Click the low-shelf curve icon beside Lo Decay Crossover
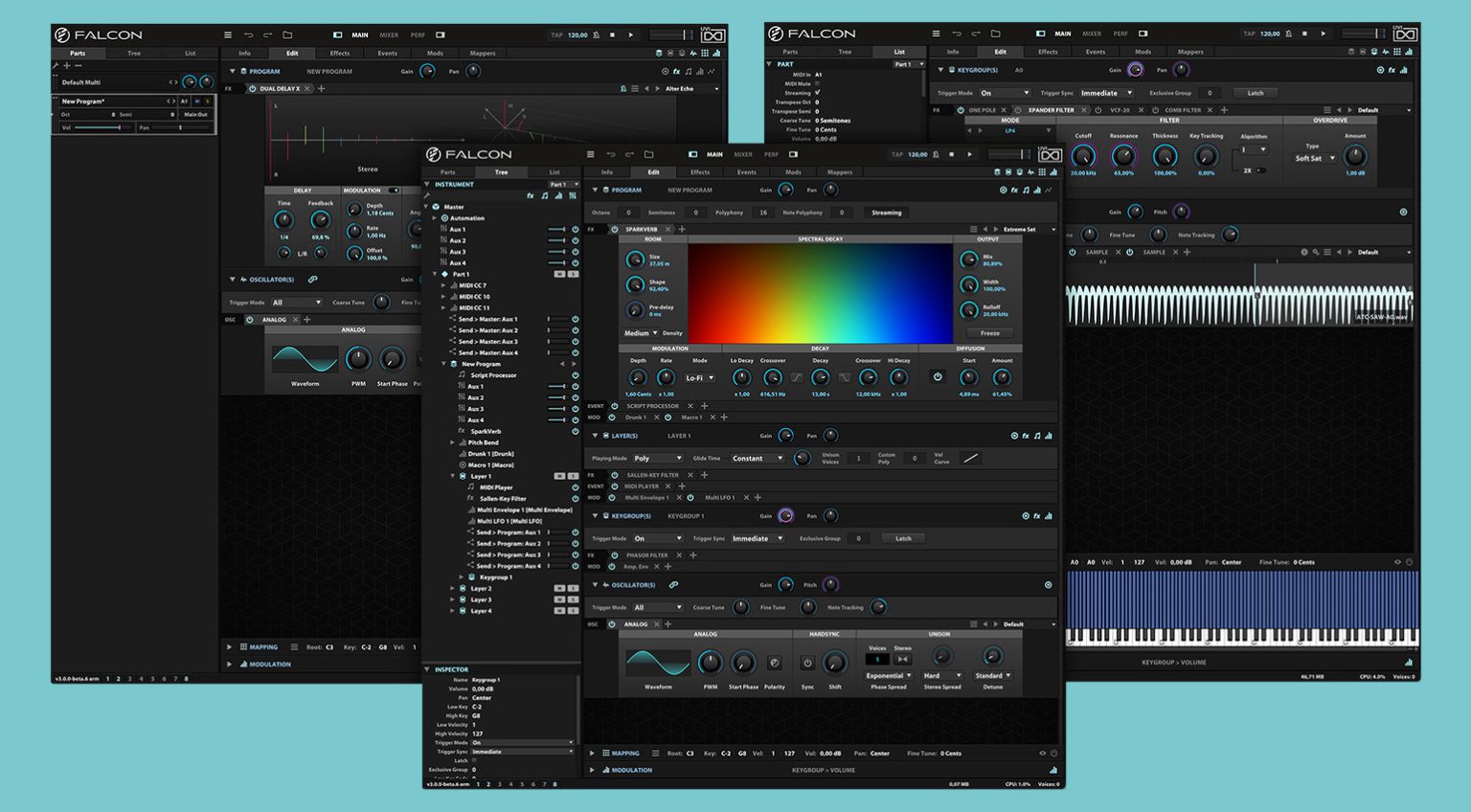This screenshot has width=1471, height=812. tap(797, 377)
